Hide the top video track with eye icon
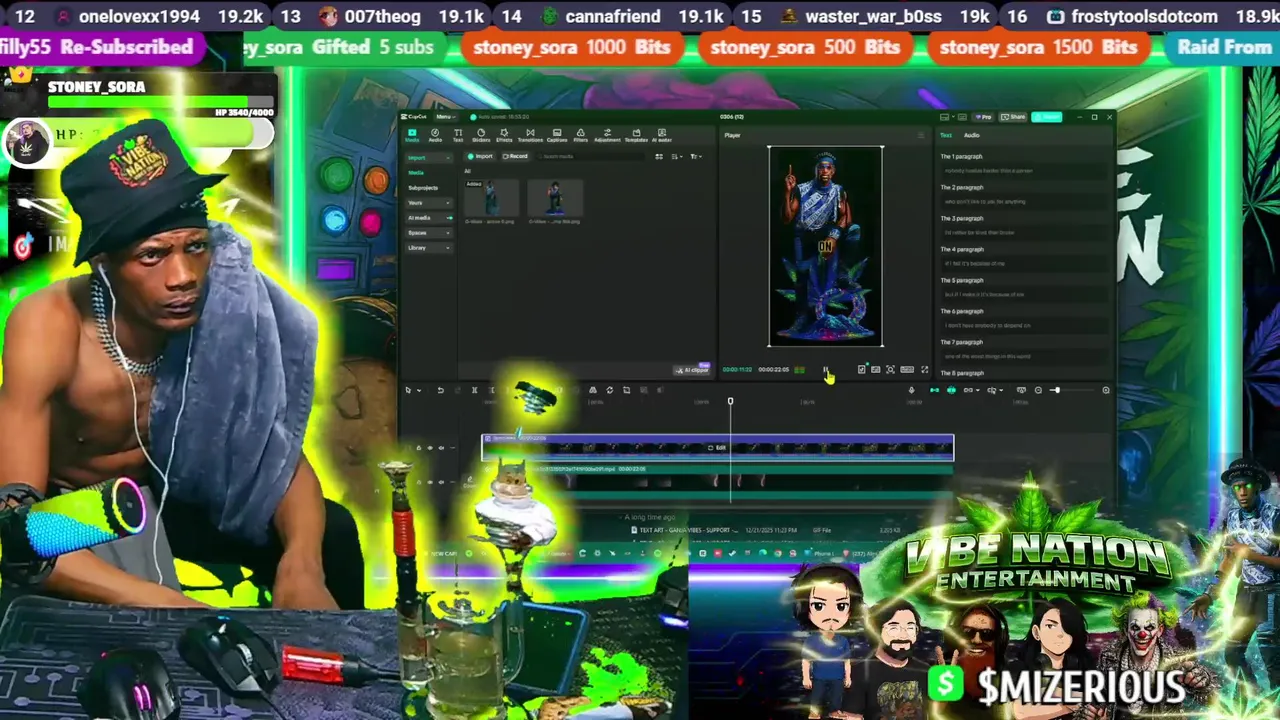 (430, 448)
